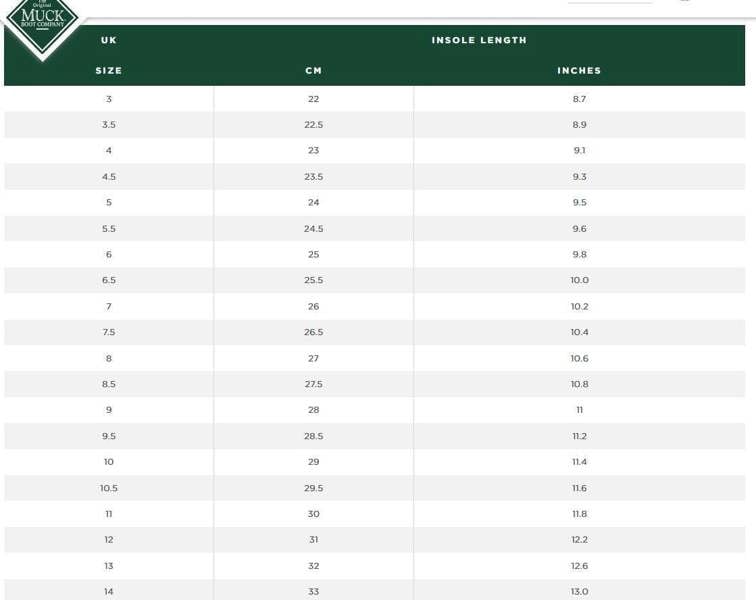
Task: Click the 25.5 cm cell
Action: pyautogui.click(x=313, y=280)
